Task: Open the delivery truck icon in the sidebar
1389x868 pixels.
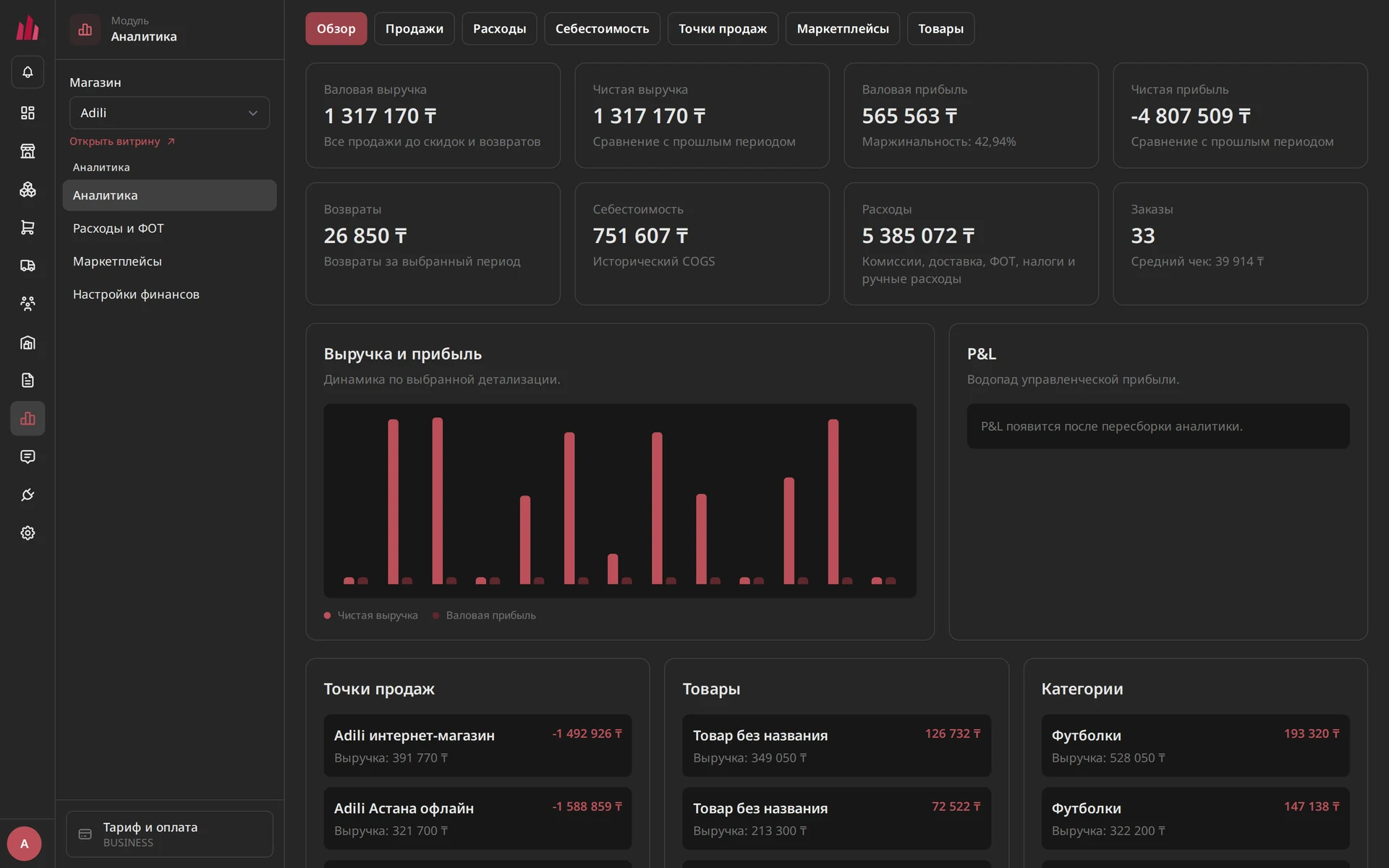Action: pyautogui.click(x=27, y=265)
